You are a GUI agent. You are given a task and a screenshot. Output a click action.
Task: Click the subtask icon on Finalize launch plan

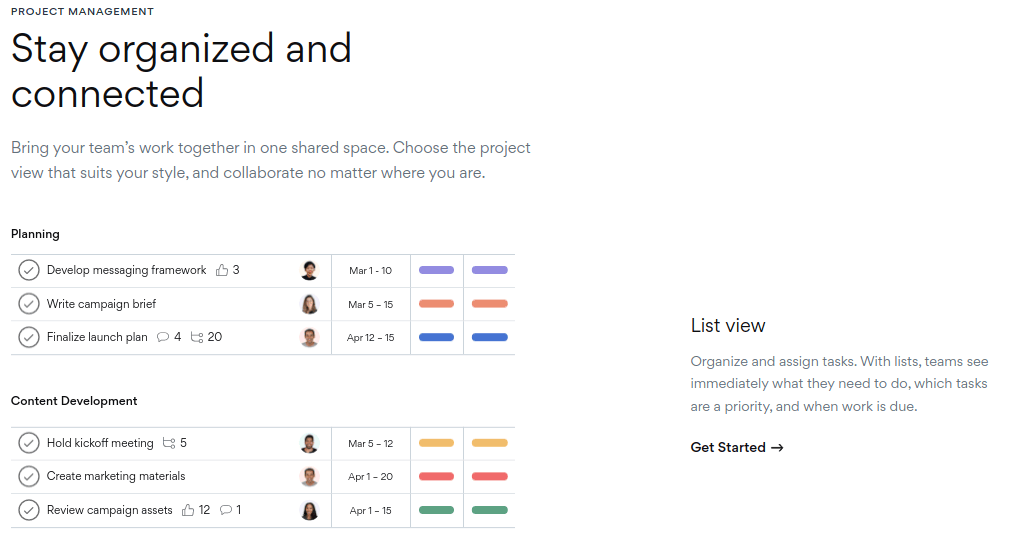pos(197,337)
